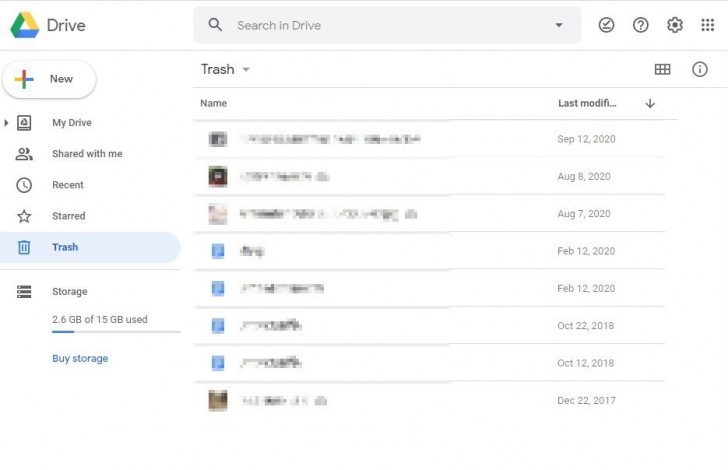Open the Settings gear icon

click(x=675, y=25)
